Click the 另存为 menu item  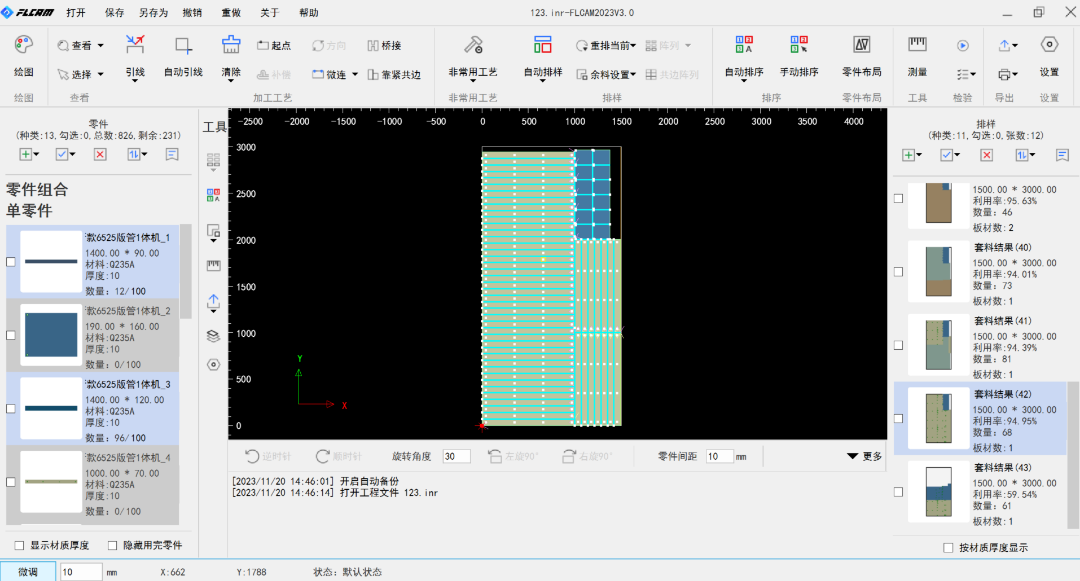(153, 12)
